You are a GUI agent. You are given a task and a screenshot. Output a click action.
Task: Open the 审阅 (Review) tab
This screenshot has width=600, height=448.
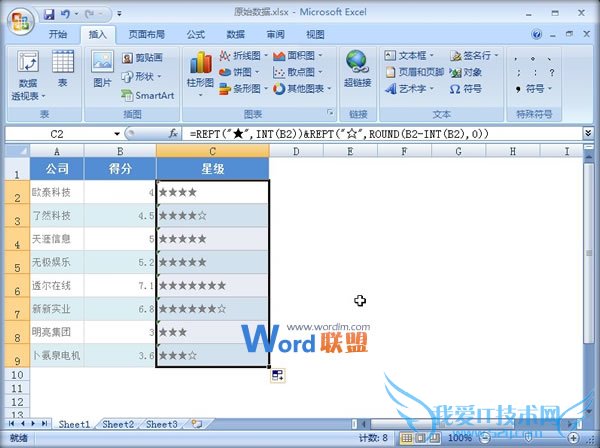click(276, 34)
